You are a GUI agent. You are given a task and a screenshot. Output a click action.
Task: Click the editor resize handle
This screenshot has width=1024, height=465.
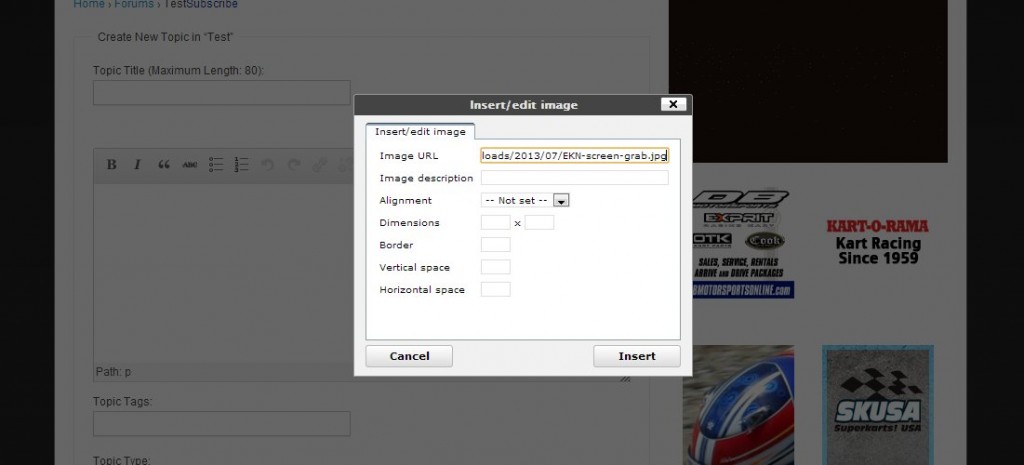point(625,377)
